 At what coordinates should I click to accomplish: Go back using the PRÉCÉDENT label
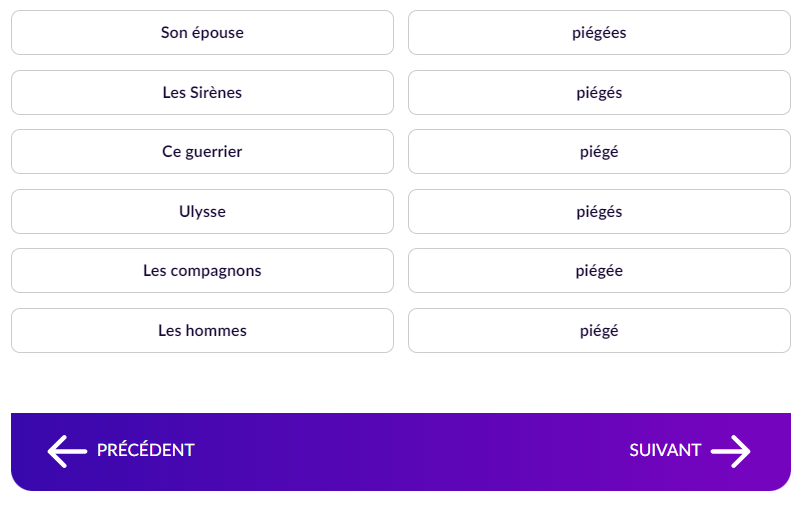145,451
